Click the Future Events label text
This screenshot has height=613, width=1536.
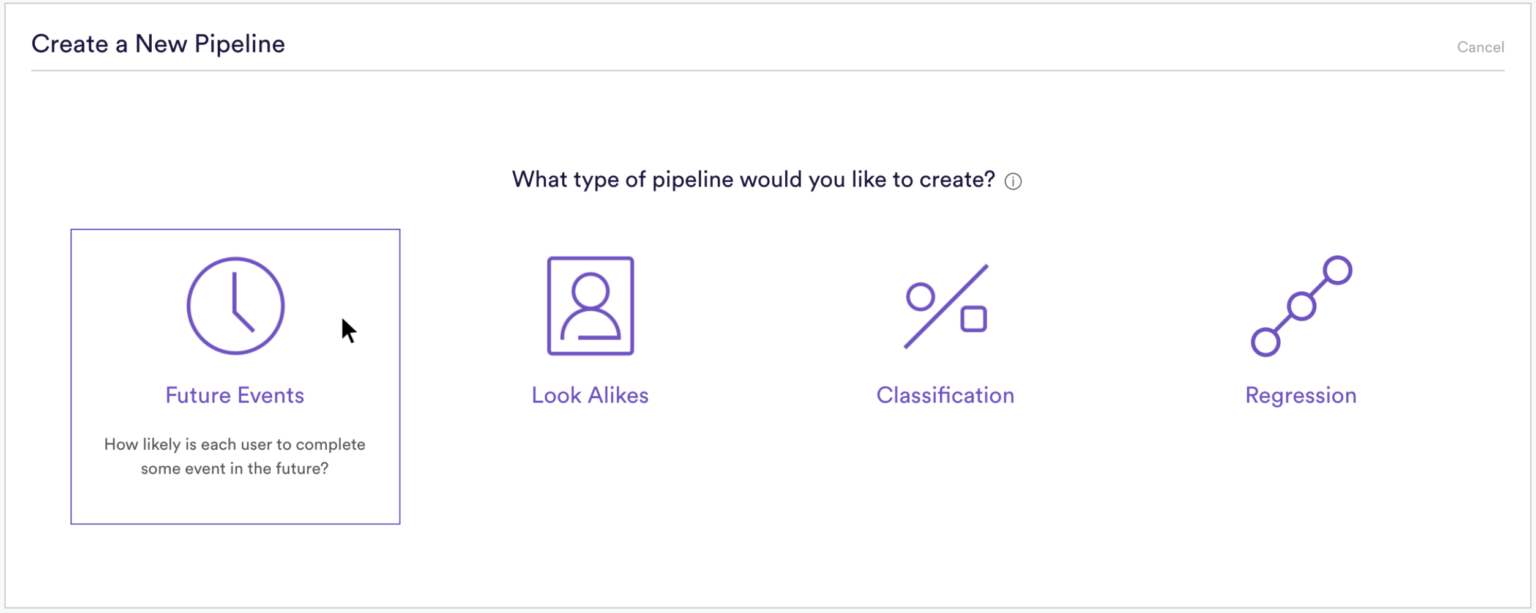[235, 394]
